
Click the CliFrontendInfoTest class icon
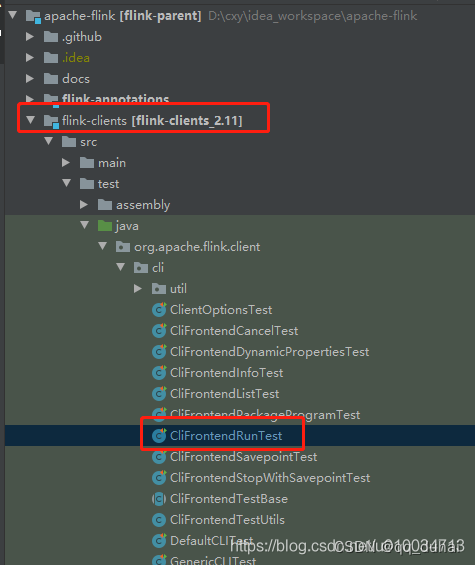[159, 372]
